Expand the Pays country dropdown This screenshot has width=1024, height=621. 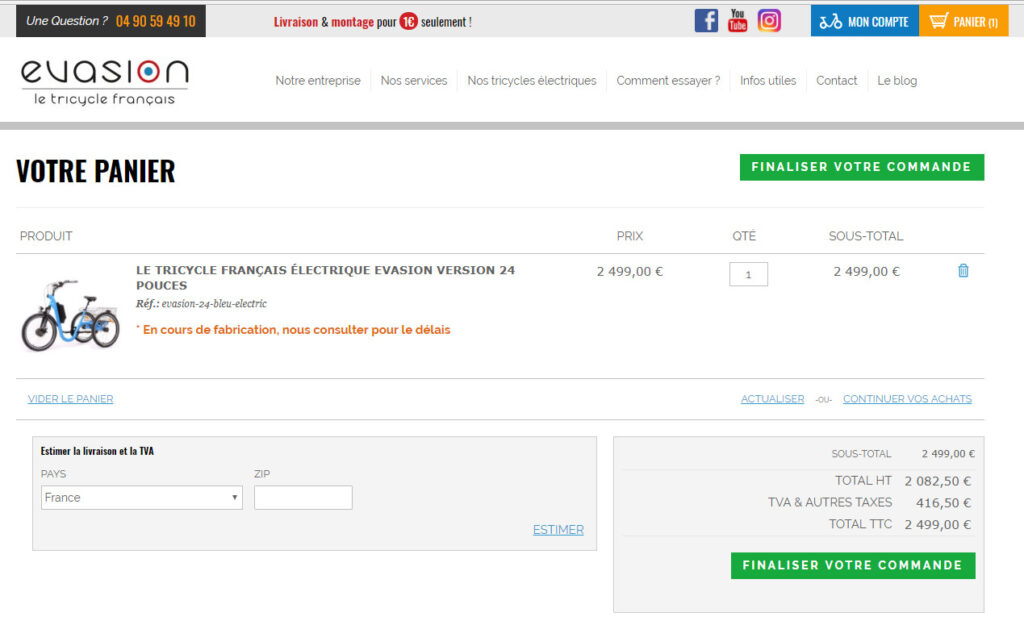[x=141, y=497]
